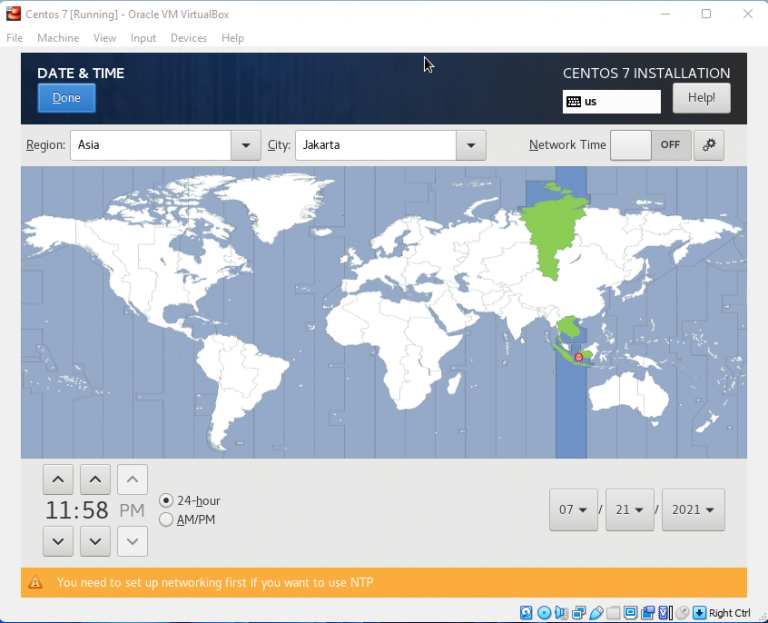The width and height of the screenshot is (768, 623).
Task: Click the display monitor icon in status bar
Action: (630, 613)
